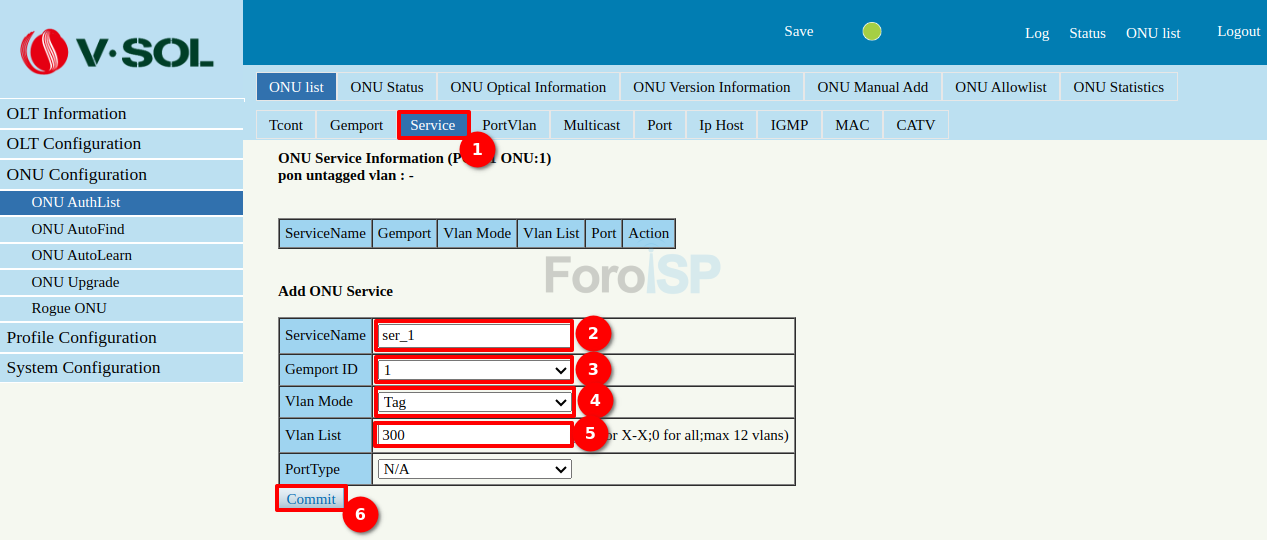Open the CATV tab
This screenshot has width=1267, height=540.
click(x=915, y=125)
